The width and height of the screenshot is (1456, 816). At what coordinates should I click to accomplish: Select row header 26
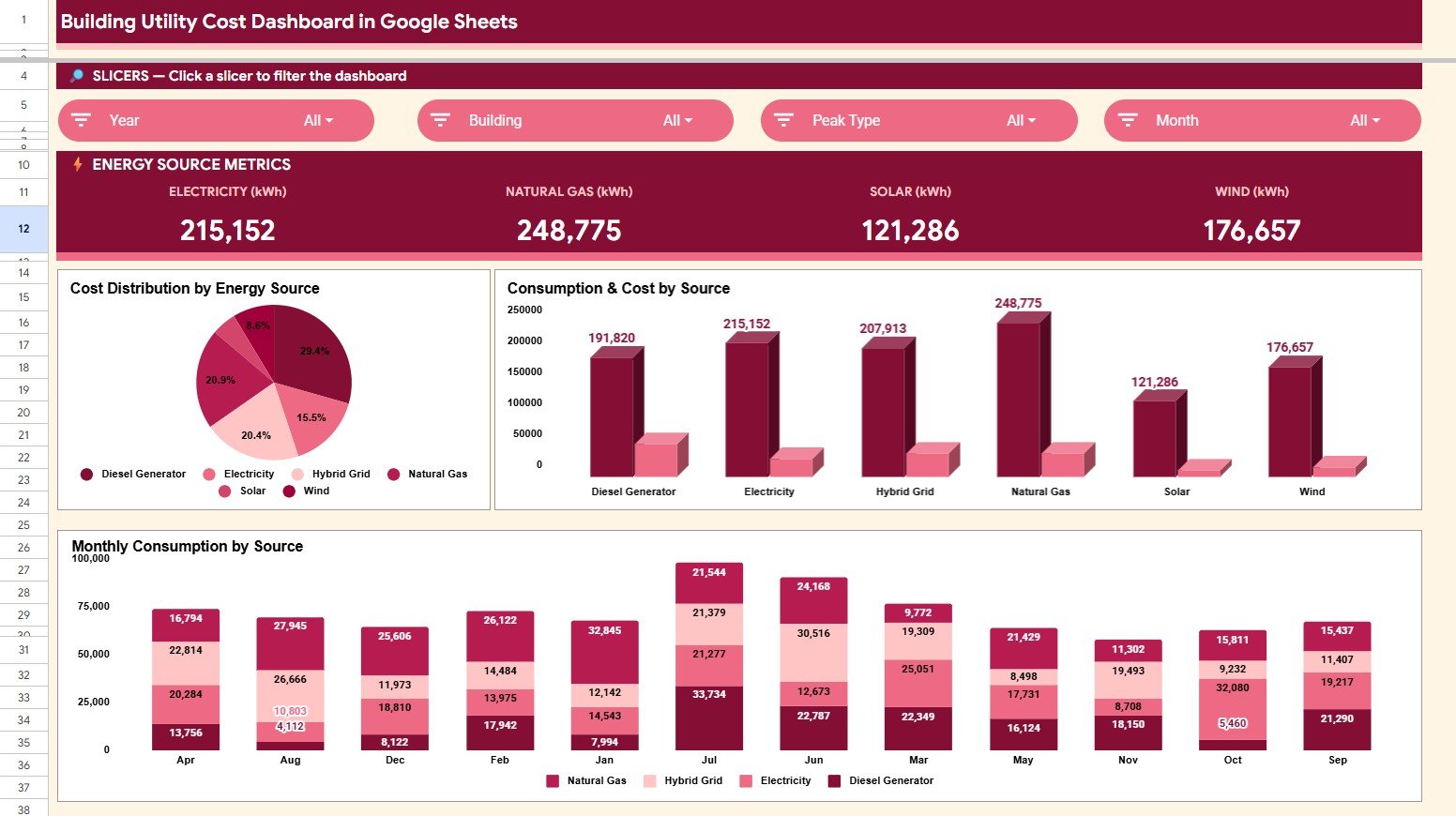pos(23,548)
